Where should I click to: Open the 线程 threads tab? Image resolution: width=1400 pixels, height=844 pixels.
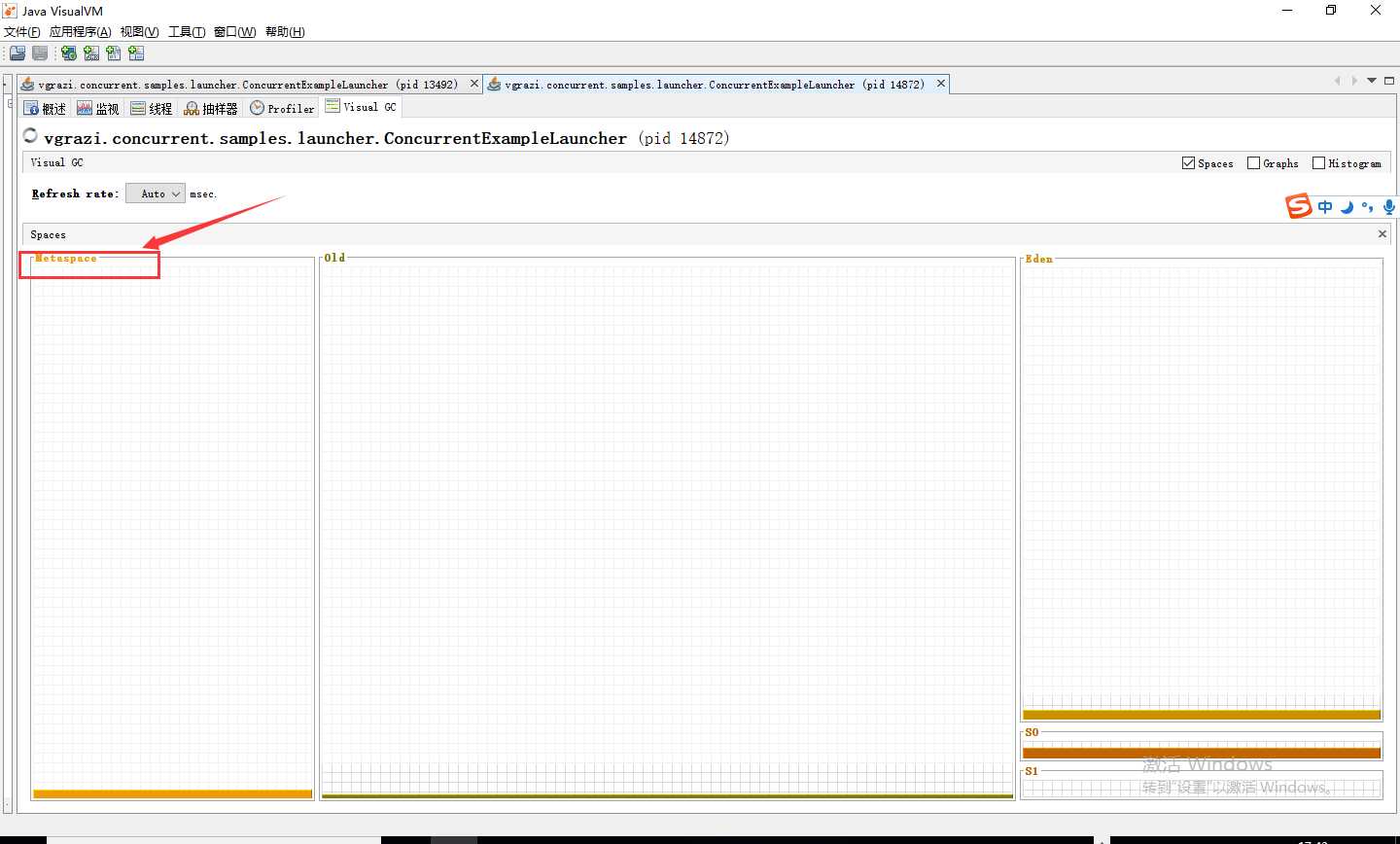(x=152, y=108)
